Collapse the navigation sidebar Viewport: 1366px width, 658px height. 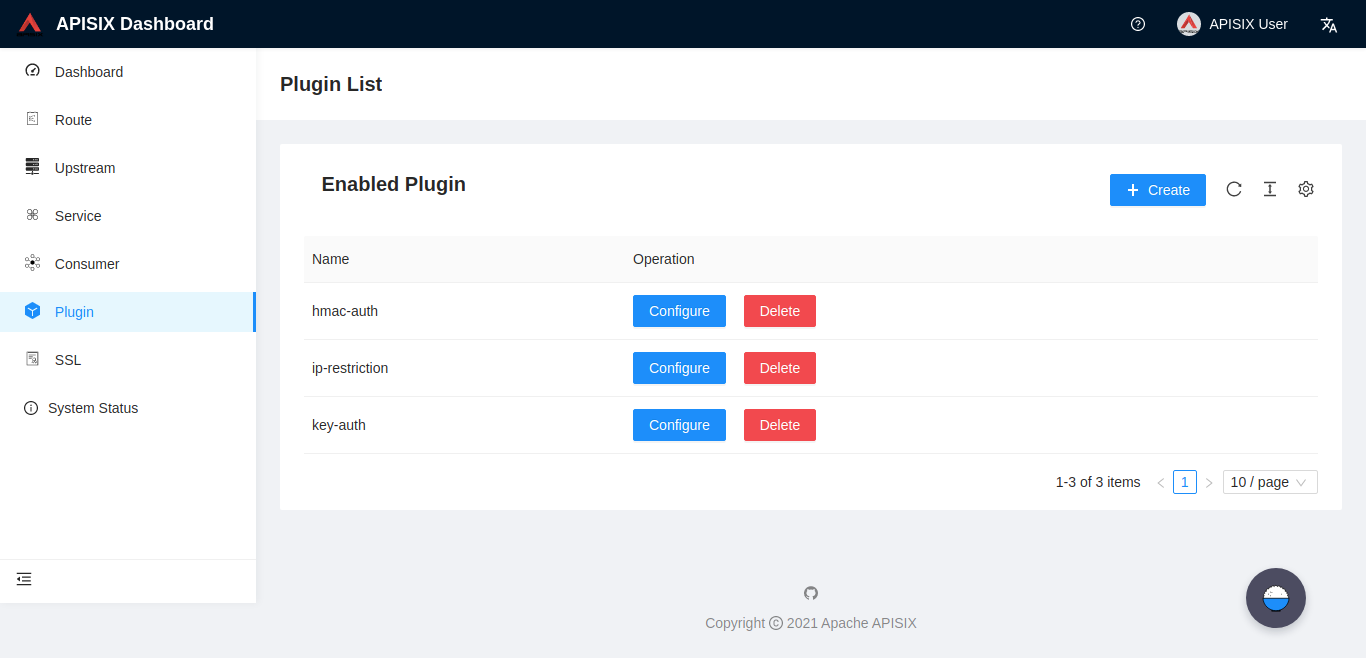pyautogui.click(x=23, y=579)
